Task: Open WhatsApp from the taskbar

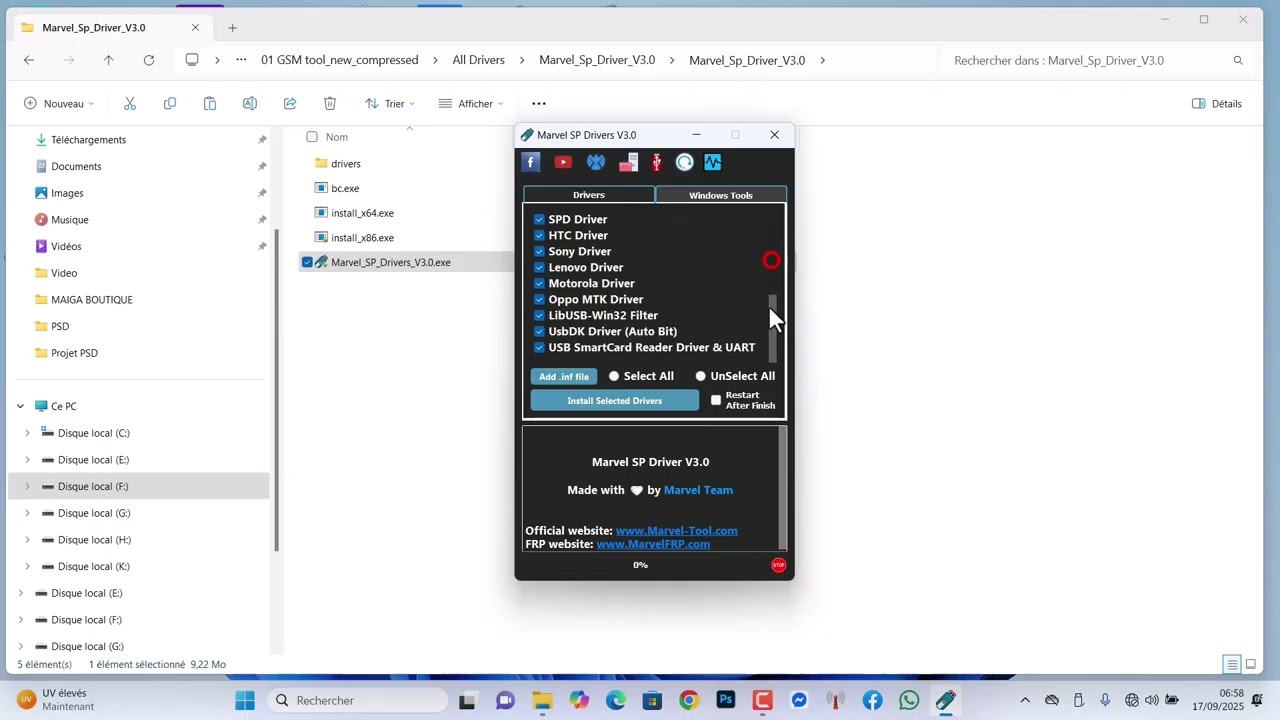Action: coord(909,701)
